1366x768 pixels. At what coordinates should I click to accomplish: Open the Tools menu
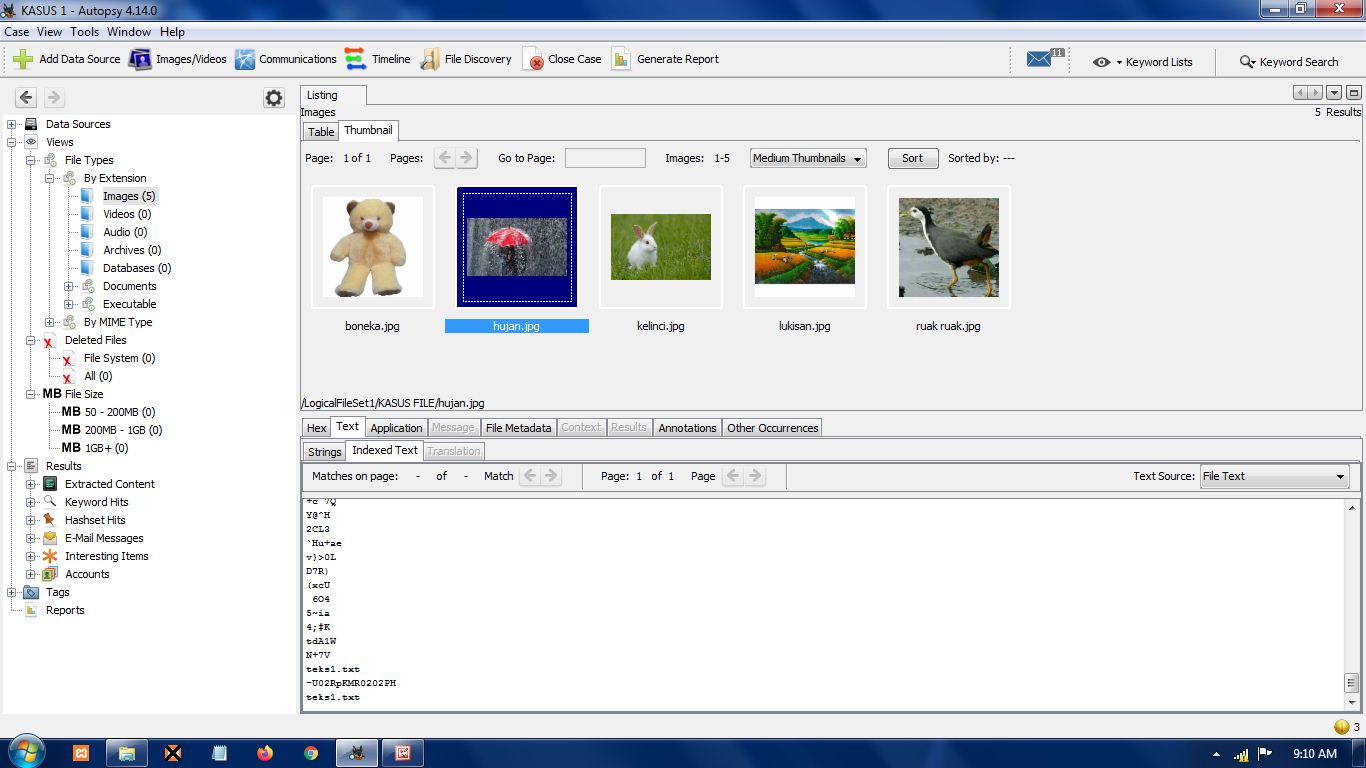tap(84, 32)
